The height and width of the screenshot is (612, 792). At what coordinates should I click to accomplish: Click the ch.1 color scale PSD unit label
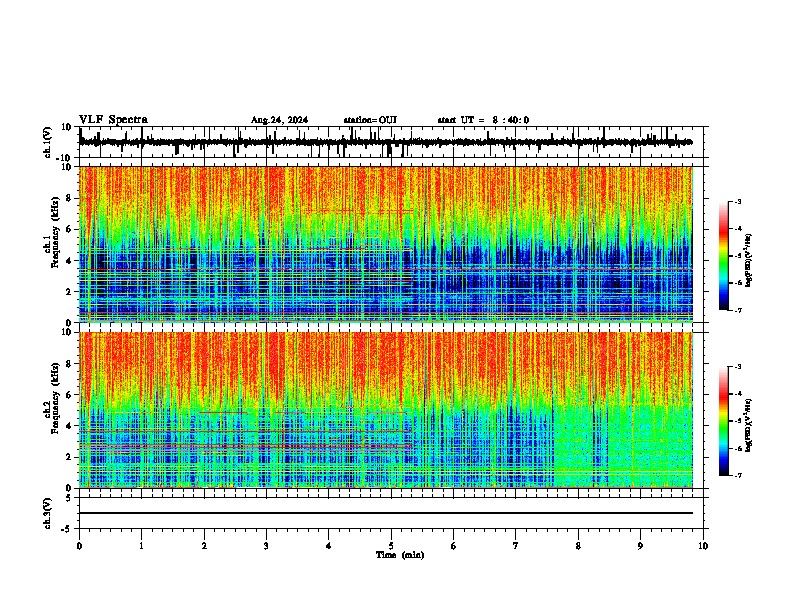(749, 260)
